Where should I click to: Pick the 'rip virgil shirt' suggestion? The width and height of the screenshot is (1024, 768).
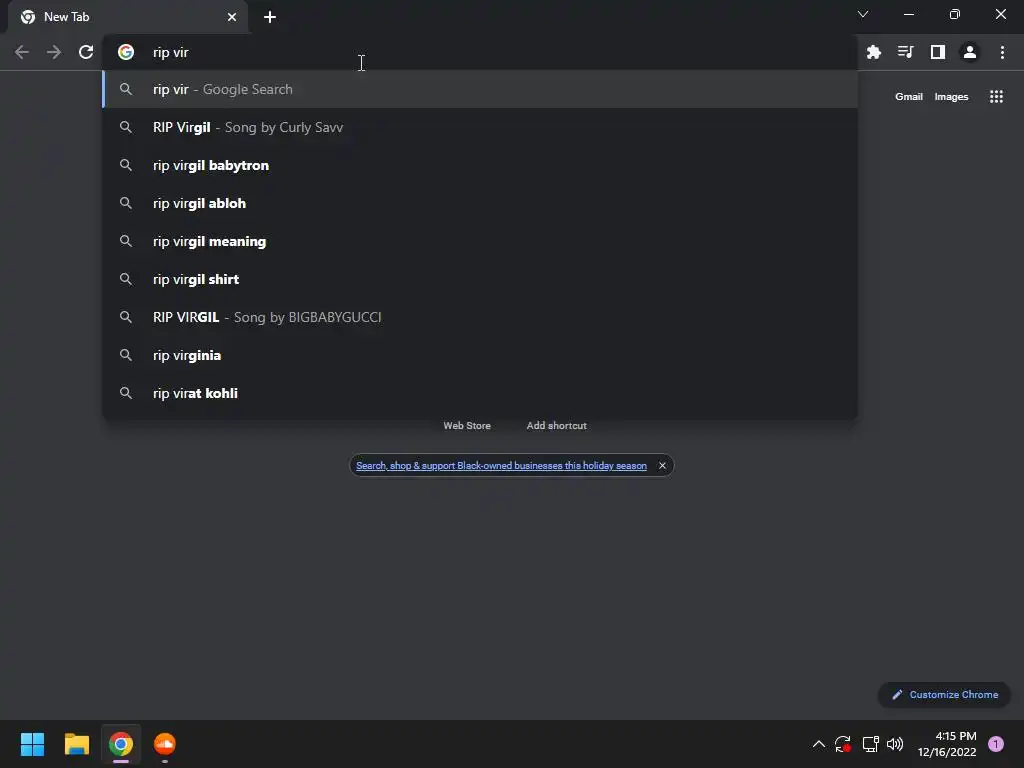click(480, 279)
